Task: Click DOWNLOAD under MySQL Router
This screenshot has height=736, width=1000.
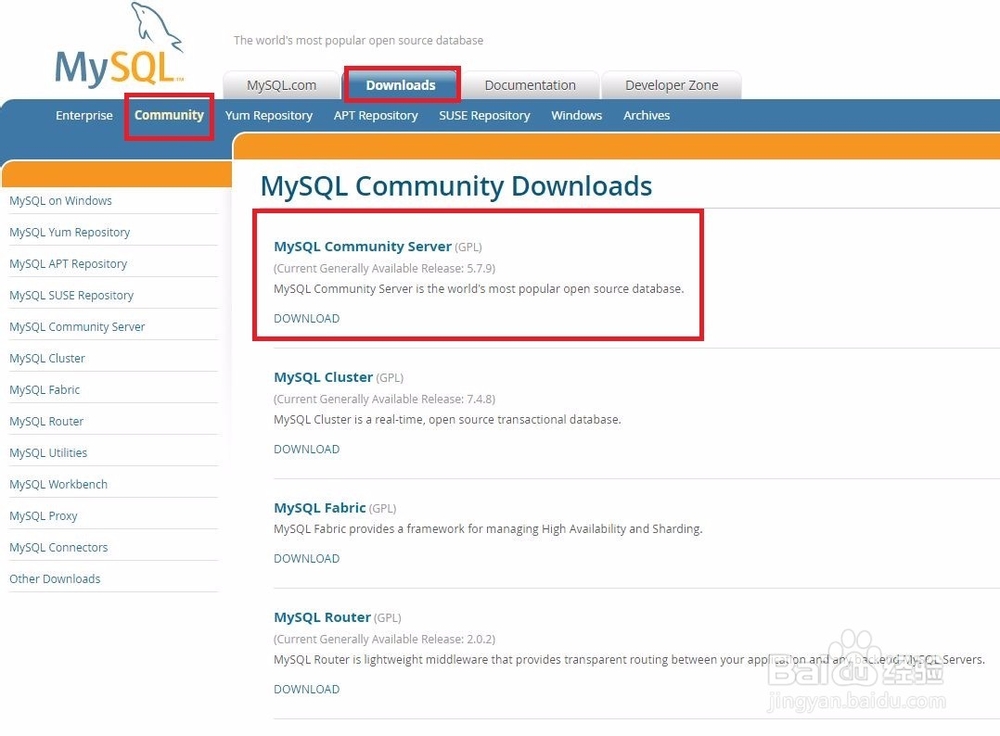Action: tap(307, 689)
